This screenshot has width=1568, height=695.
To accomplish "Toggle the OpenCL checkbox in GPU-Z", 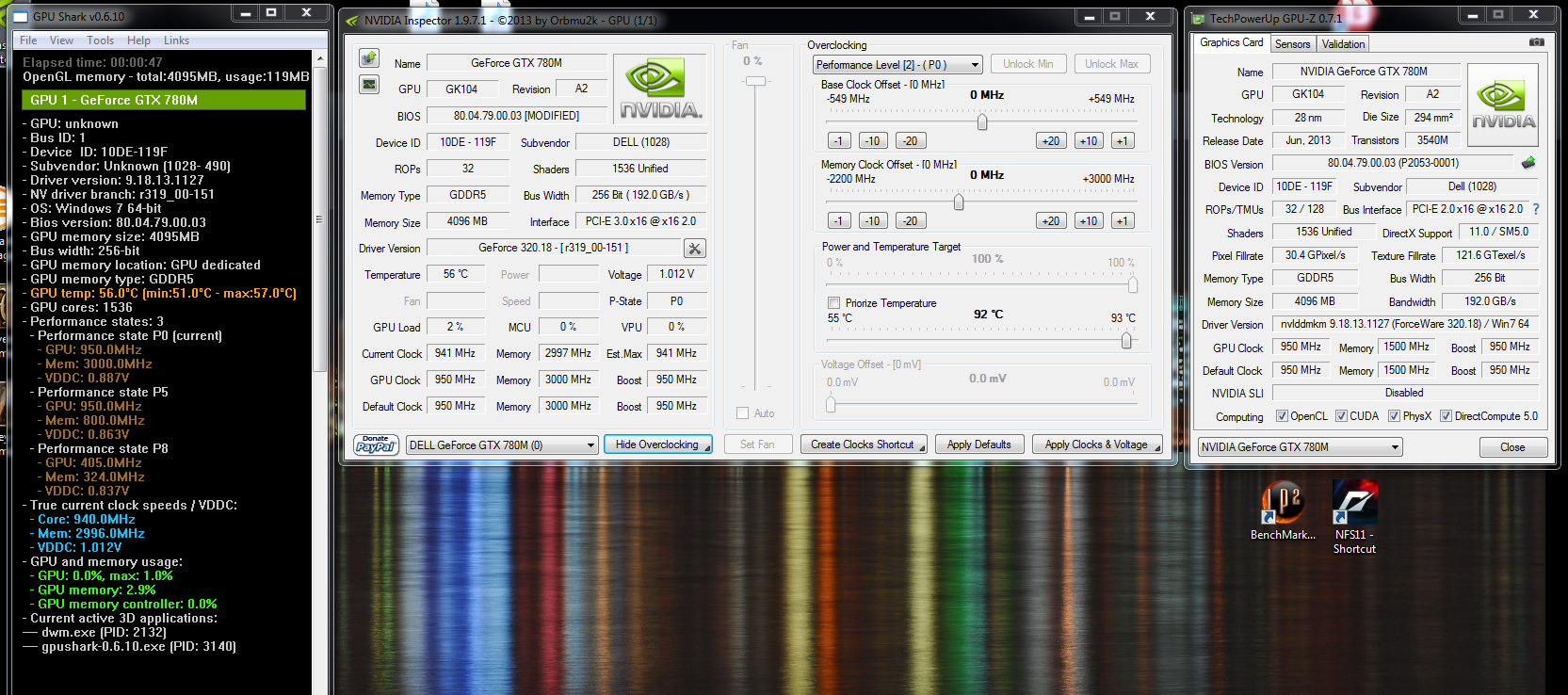I will coord(1282,416).
